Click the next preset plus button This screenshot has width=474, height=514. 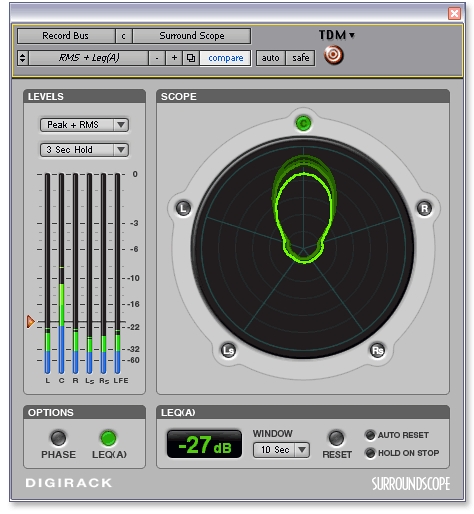[x=174, y=58]
